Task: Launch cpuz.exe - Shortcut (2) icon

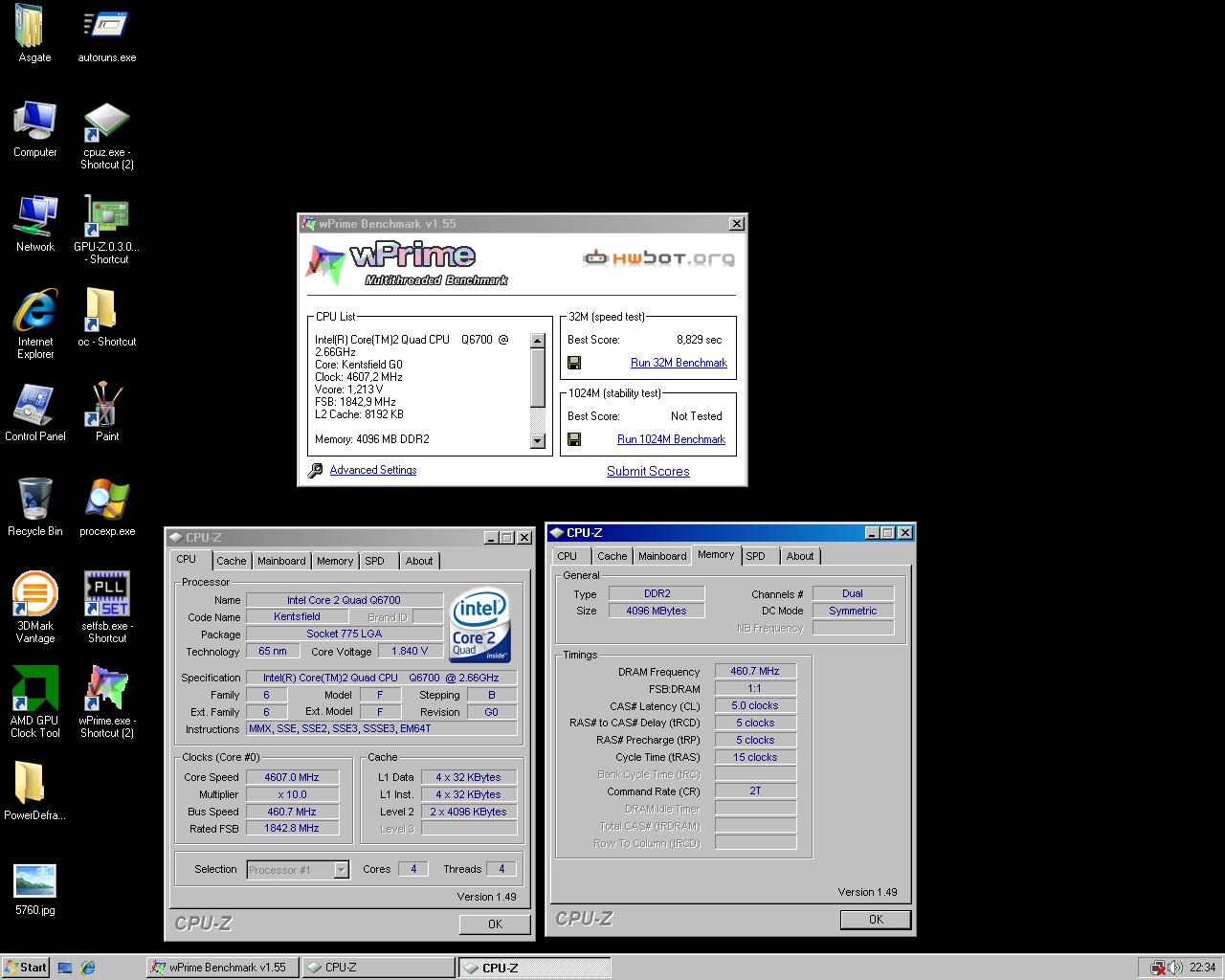Action: click(106, 134)
